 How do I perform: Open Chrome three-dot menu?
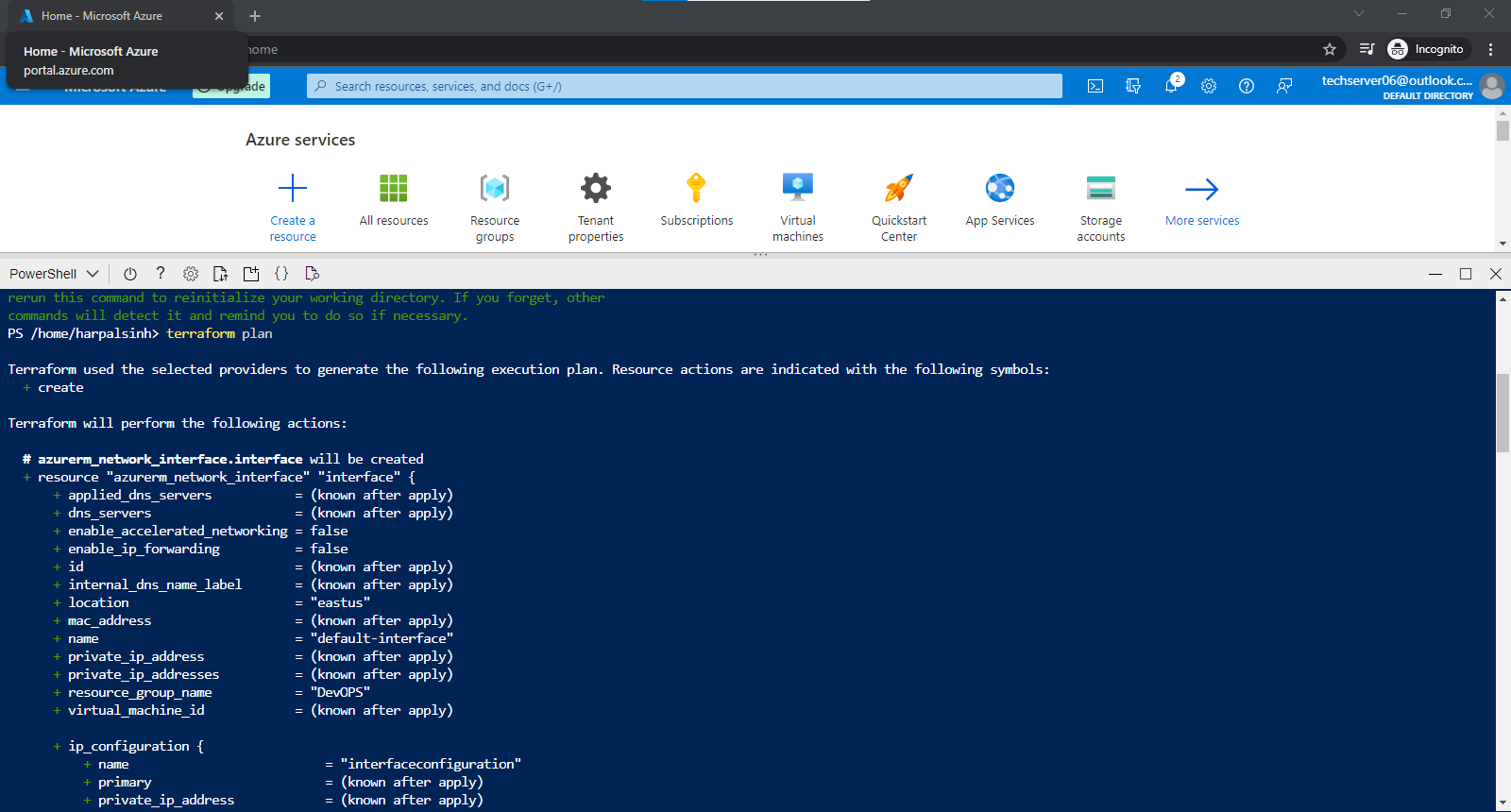pyautogui.click(x=1491, y=49)
